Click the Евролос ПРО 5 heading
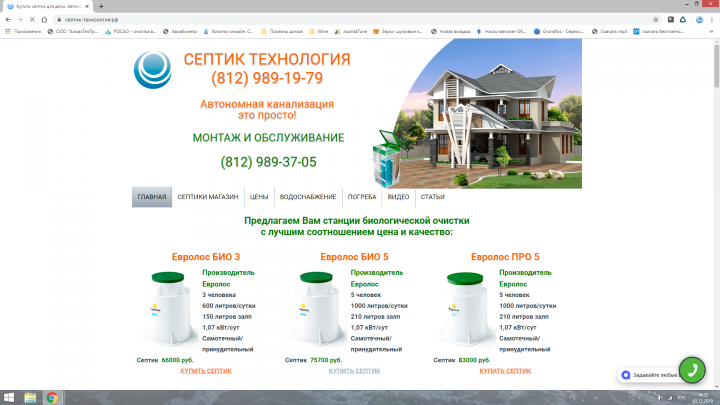This screenshot has height=405, width=720. 505,257
